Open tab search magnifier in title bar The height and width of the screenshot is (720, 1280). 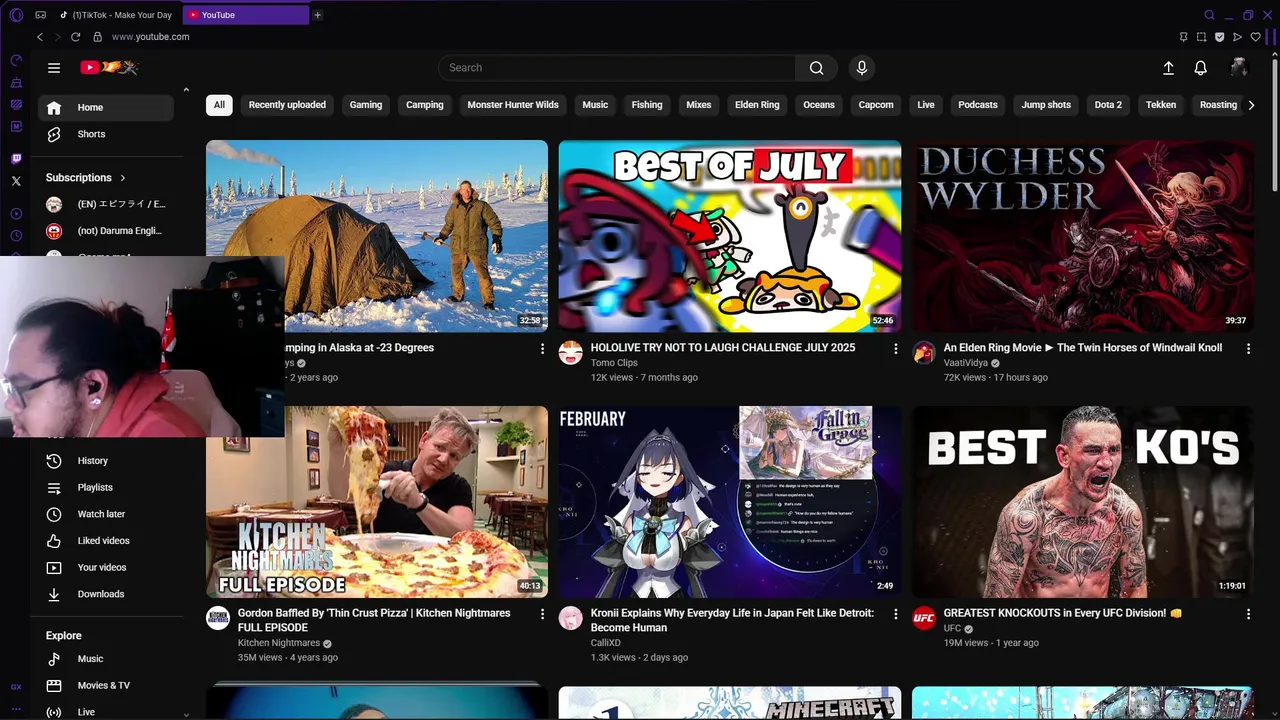tap(1209, 15)
